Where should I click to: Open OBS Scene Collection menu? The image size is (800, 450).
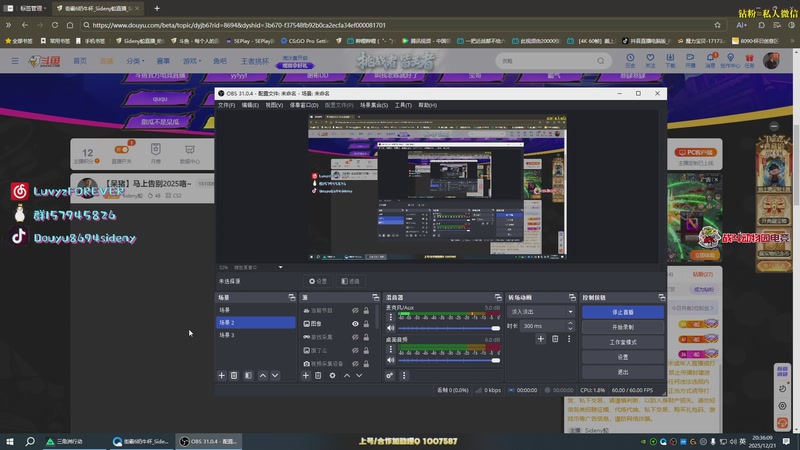374,105
